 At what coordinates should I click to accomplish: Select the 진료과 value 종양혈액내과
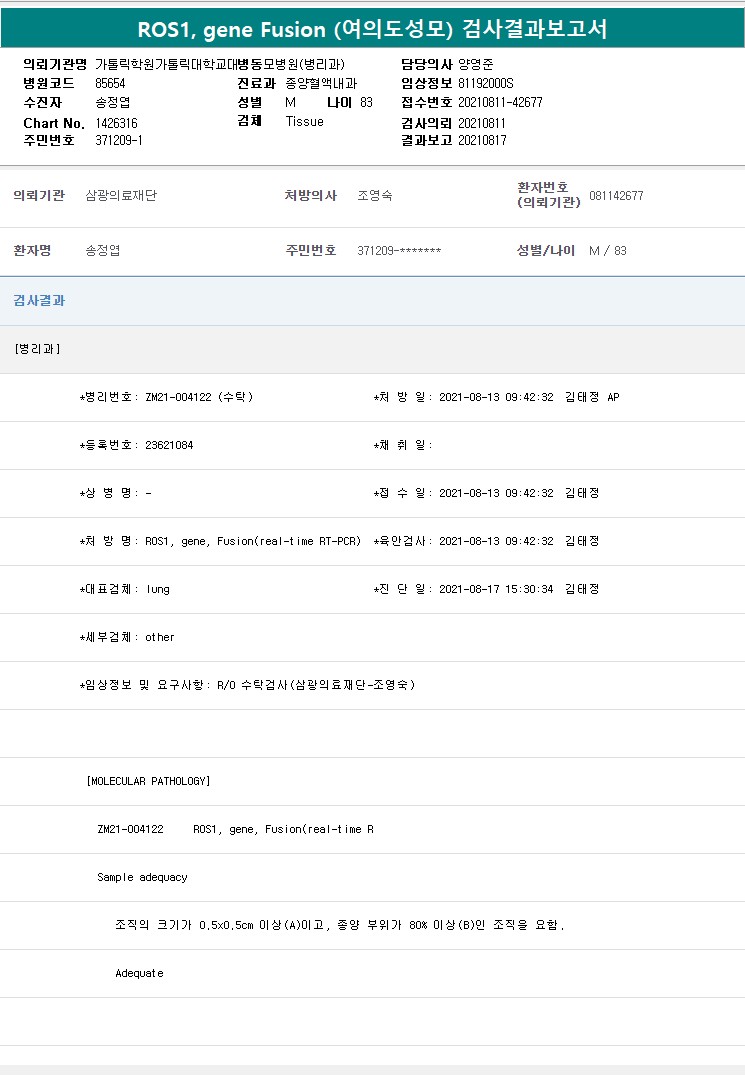pos(313,83)
